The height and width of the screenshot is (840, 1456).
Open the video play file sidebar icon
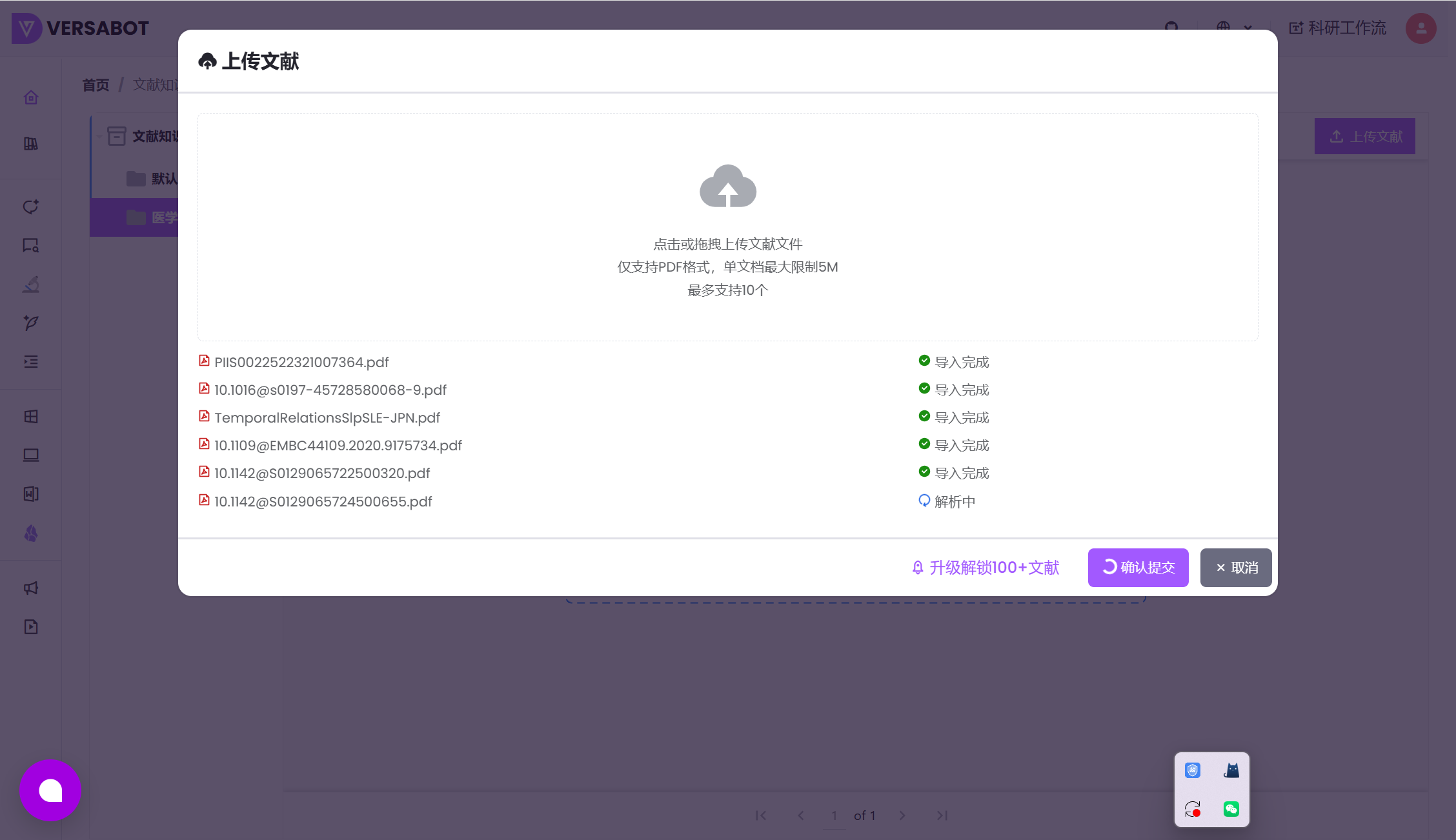pyautogui.click(x=31, y=626)
